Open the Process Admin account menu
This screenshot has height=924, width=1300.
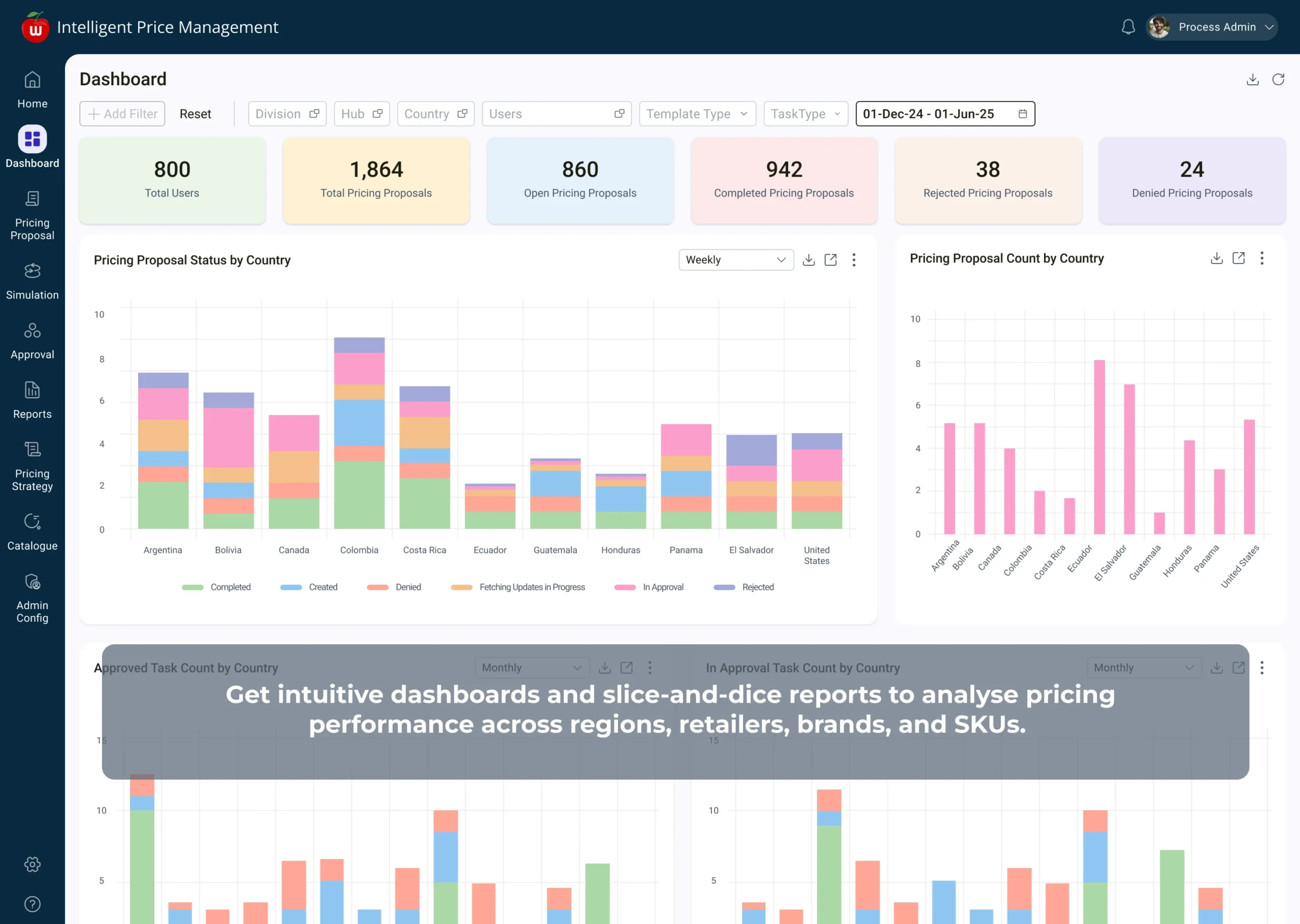pyautogui.click(x=1218, y=27)
